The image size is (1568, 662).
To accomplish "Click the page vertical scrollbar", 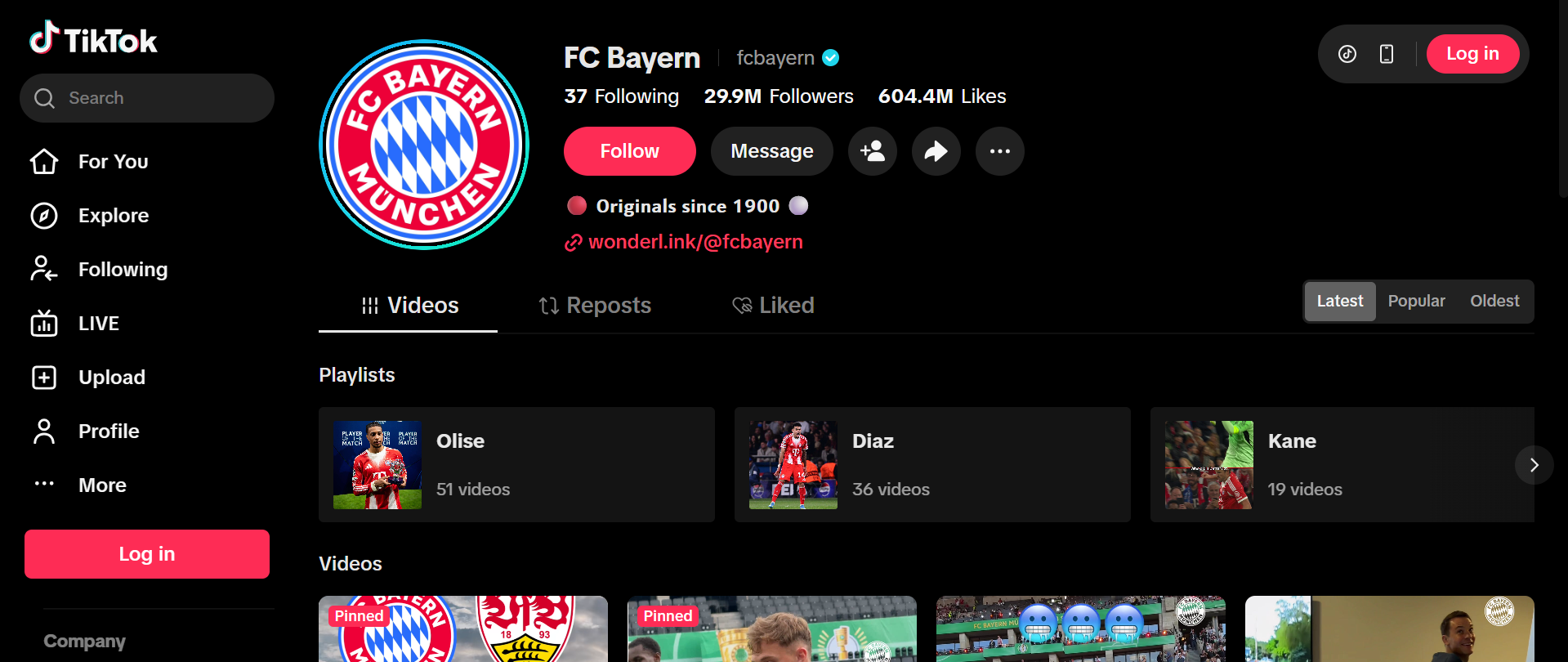I will (1562, 98).
